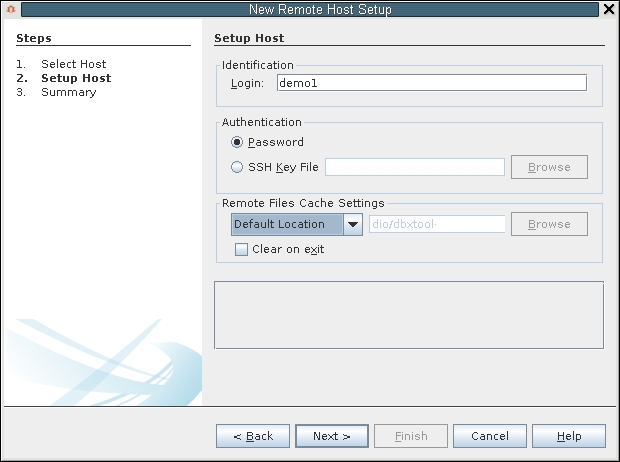This screenshot has height=462, width=620.
Task: Click the cache location dropdown arrow
Action: 353,224
